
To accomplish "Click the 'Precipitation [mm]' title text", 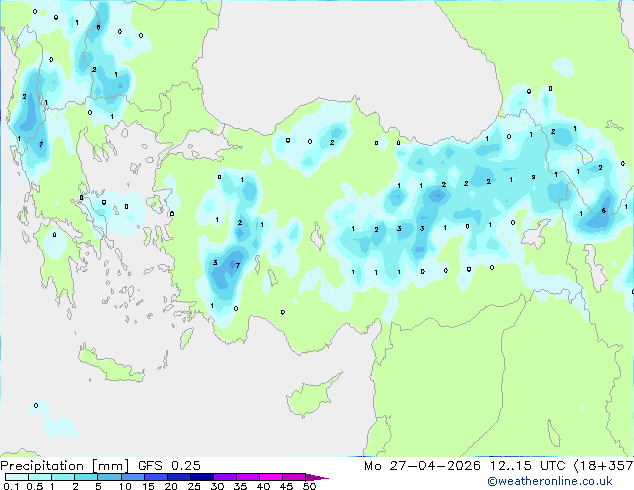I will [64, 466].
